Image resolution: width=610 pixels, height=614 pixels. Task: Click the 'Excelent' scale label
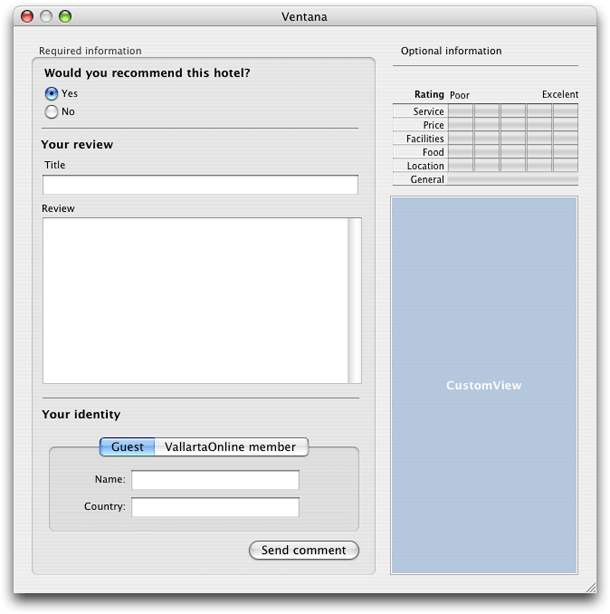(560, 94)
